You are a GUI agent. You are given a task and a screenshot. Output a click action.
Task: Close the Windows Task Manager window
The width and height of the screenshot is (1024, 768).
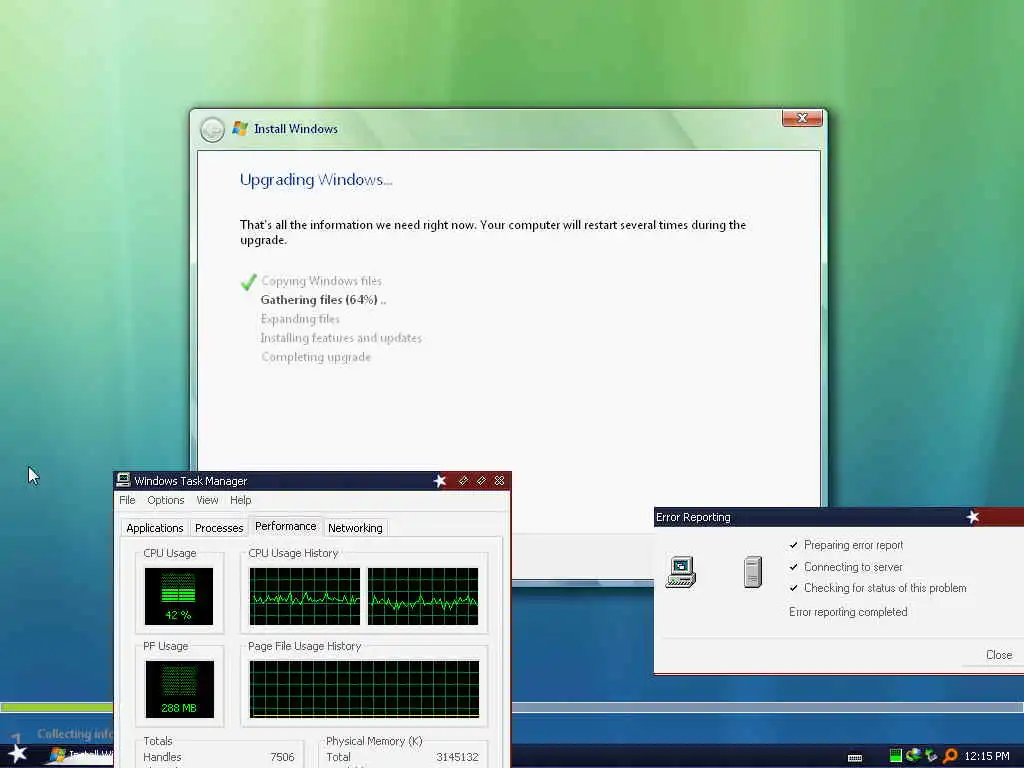[x=500, y=481]
